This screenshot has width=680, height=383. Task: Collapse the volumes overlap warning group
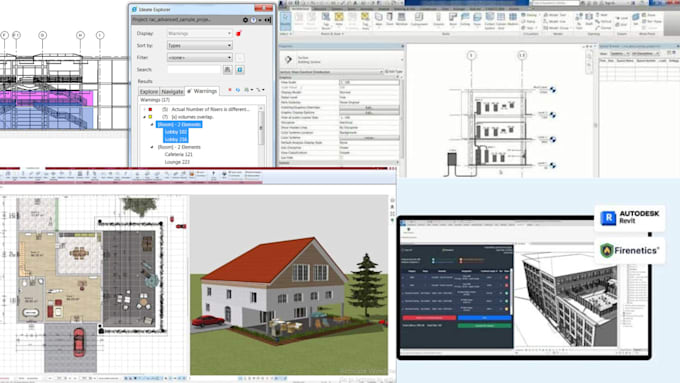click(144, 117)
